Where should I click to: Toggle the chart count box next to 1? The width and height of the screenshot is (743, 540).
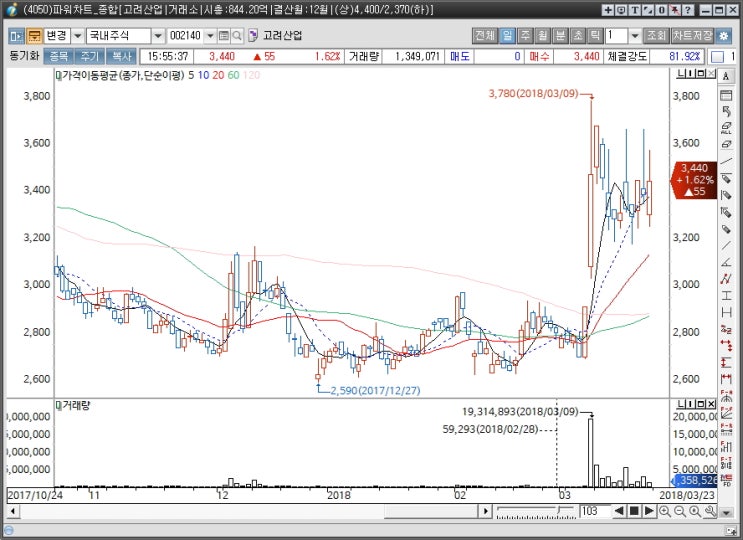click(x=717, y=57)
